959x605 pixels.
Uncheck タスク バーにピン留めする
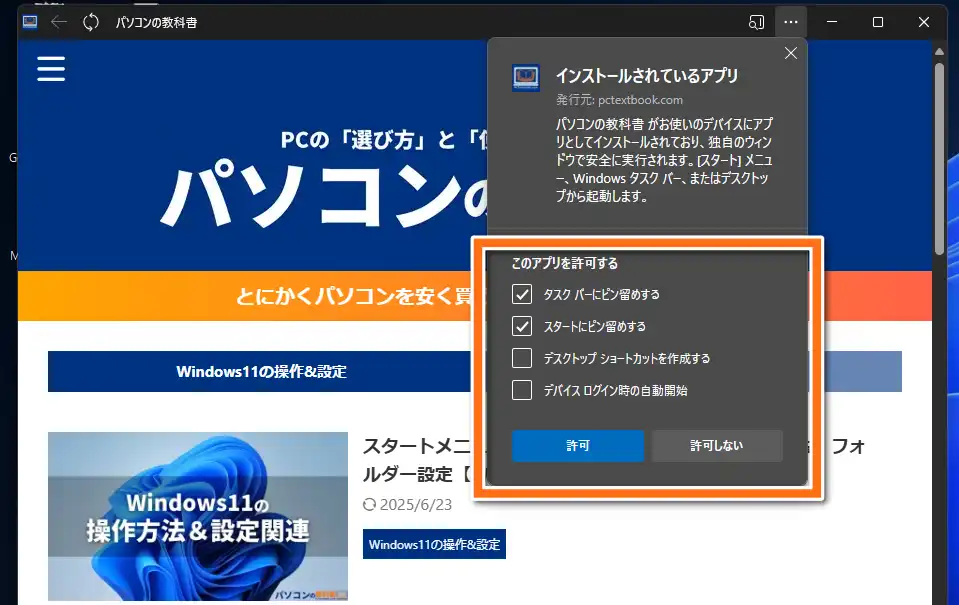click(522, 294)
